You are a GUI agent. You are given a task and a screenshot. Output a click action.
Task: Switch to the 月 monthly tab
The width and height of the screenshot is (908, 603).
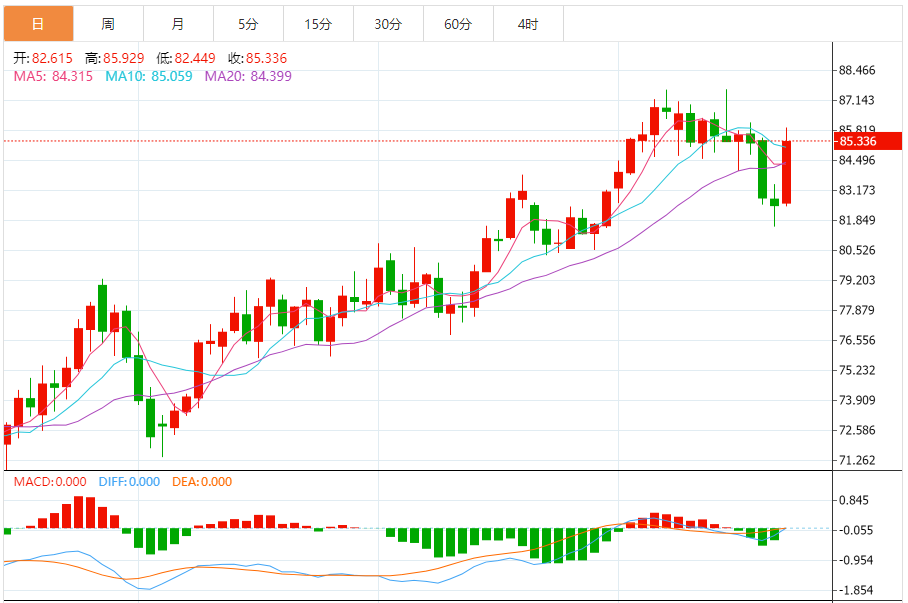coord(178,24)
